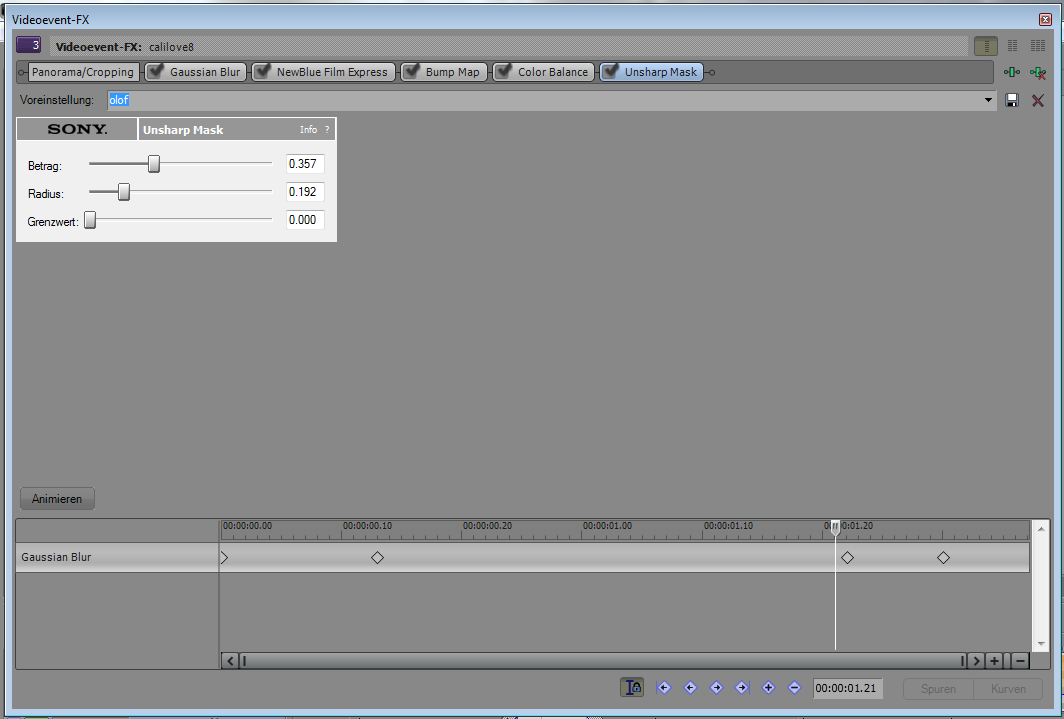
Task: Open the Voreinstellung preset dropdown arrow
Action: click(x=989, y=100)
